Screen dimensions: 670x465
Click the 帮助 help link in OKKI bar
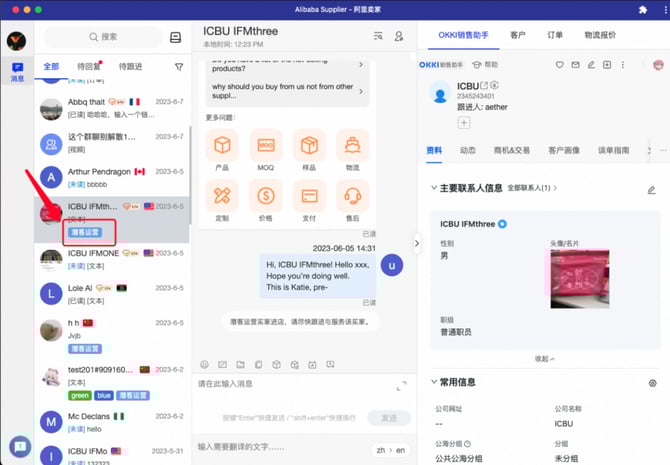[485, 65]
